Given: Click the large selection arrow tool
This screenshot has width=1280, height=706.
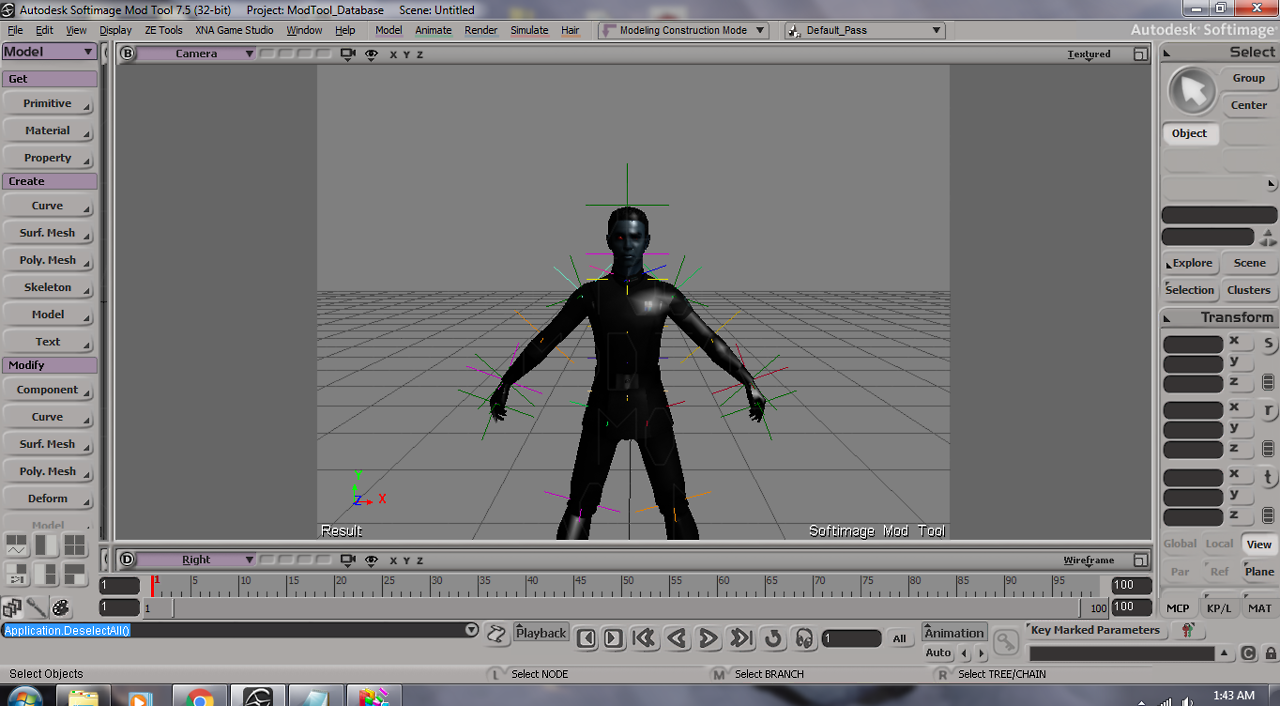Looking at the screenshot, I should click(x=1191, y=91).
